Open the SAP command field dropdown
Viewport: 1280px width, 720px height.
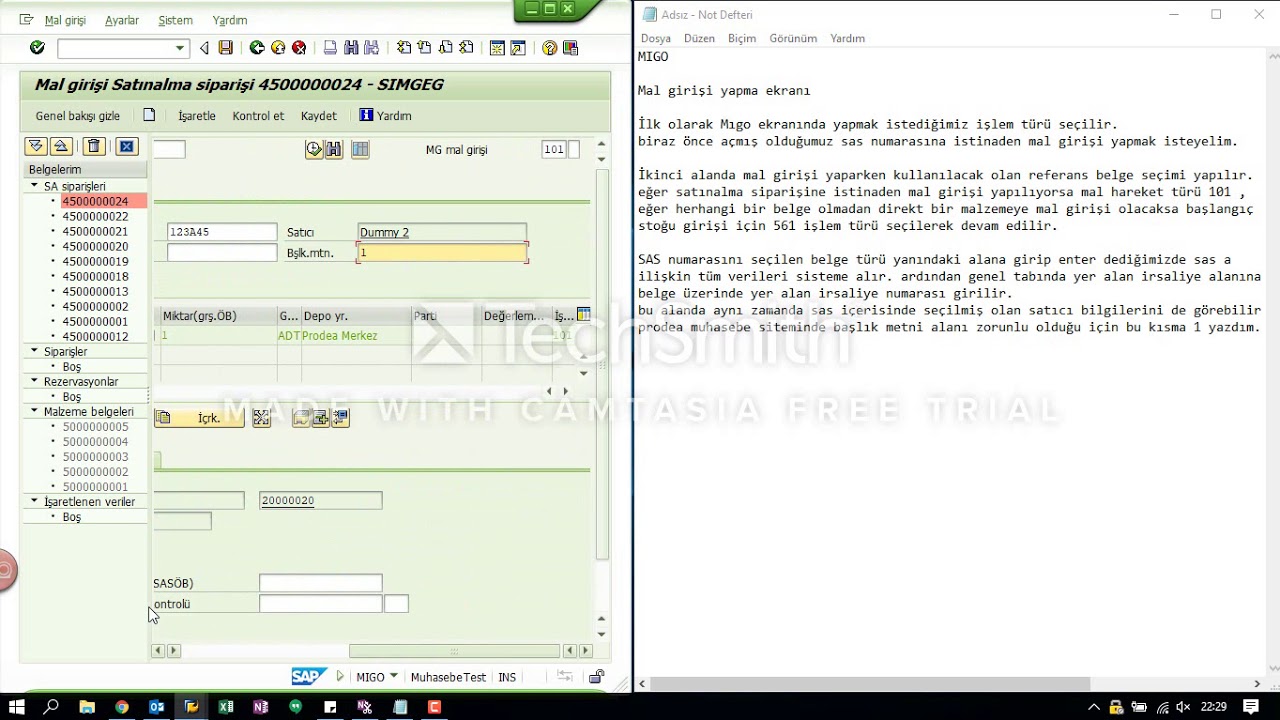click(x=180, y=48)
